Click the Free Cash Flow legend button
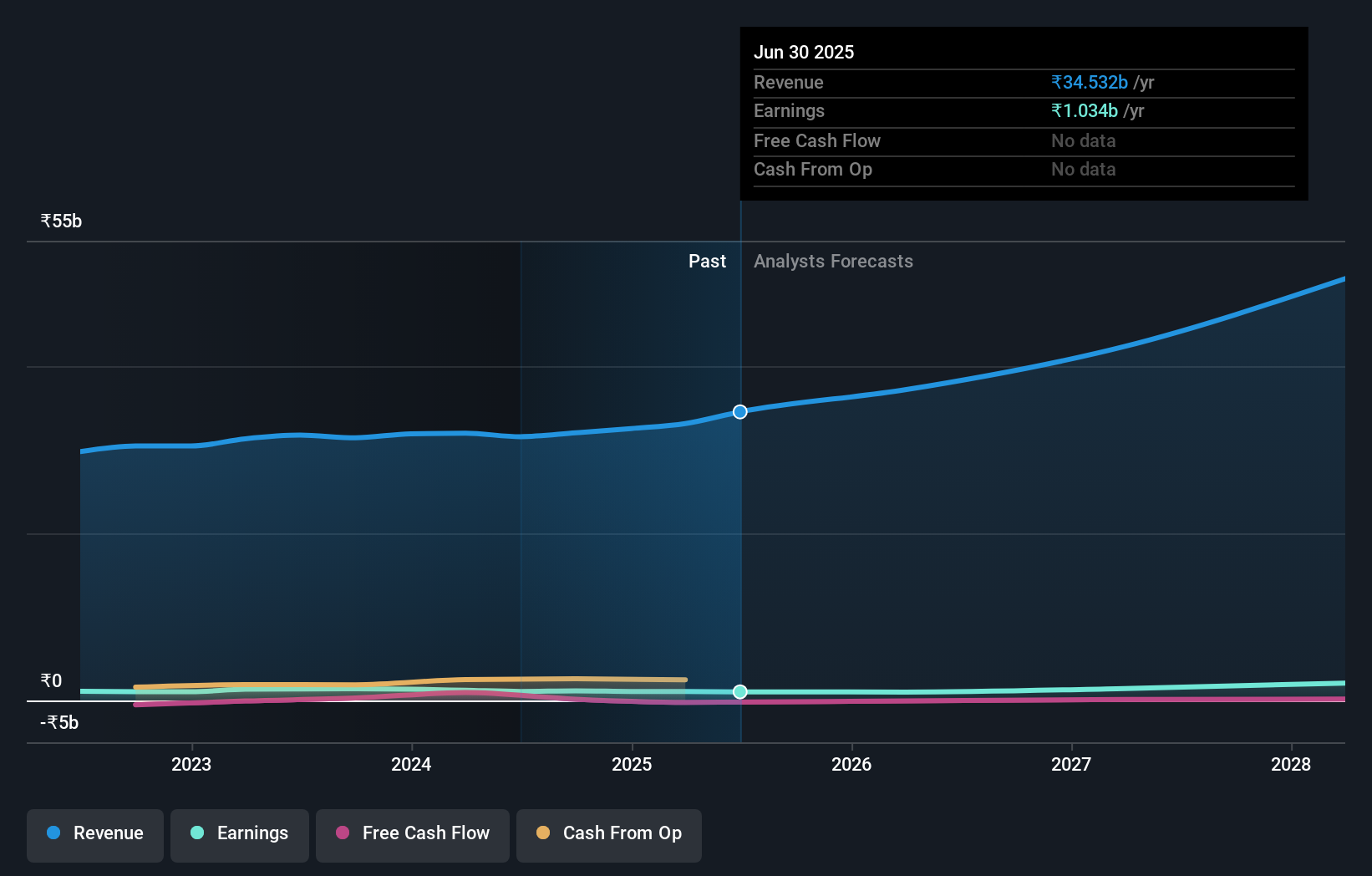 tap(413, 835)
